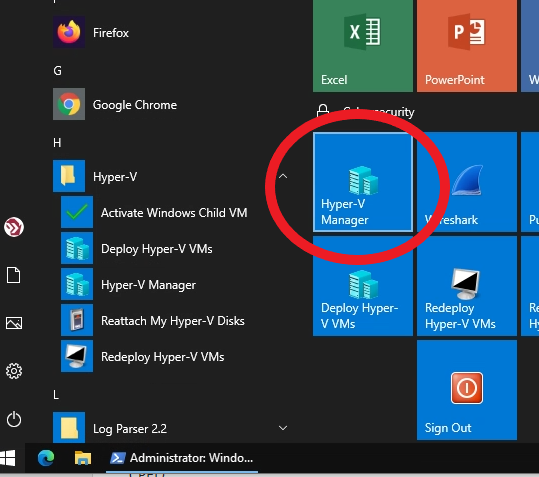This screenshot has width=539, height=477.
Task: Launch the Excel tile
Action: (x=363, y=46)
